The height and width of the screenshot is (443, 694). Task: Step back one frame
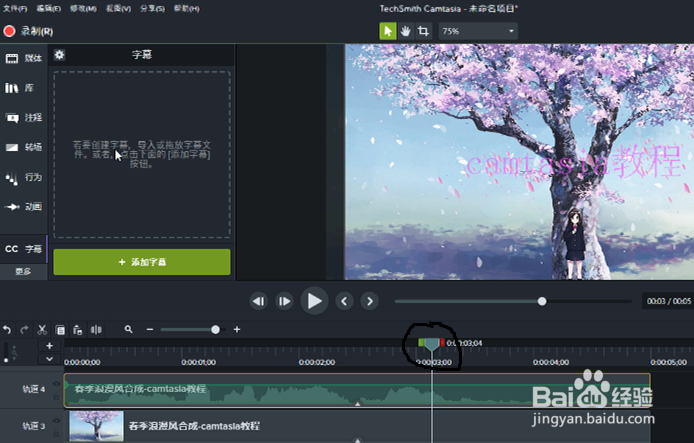tap(258, 301)
